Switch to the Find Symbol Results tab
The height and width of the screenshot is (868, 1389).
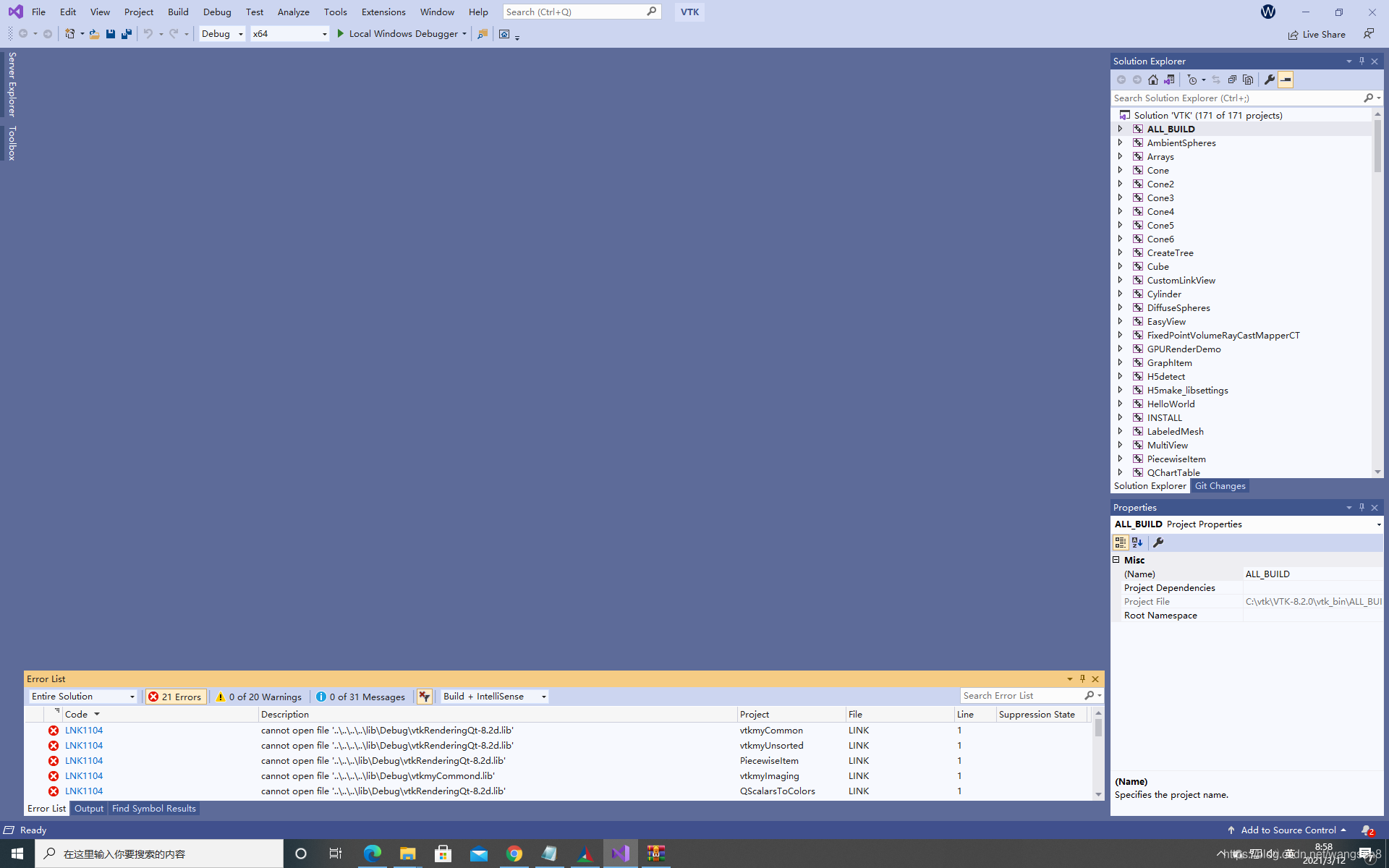point(154,809)
